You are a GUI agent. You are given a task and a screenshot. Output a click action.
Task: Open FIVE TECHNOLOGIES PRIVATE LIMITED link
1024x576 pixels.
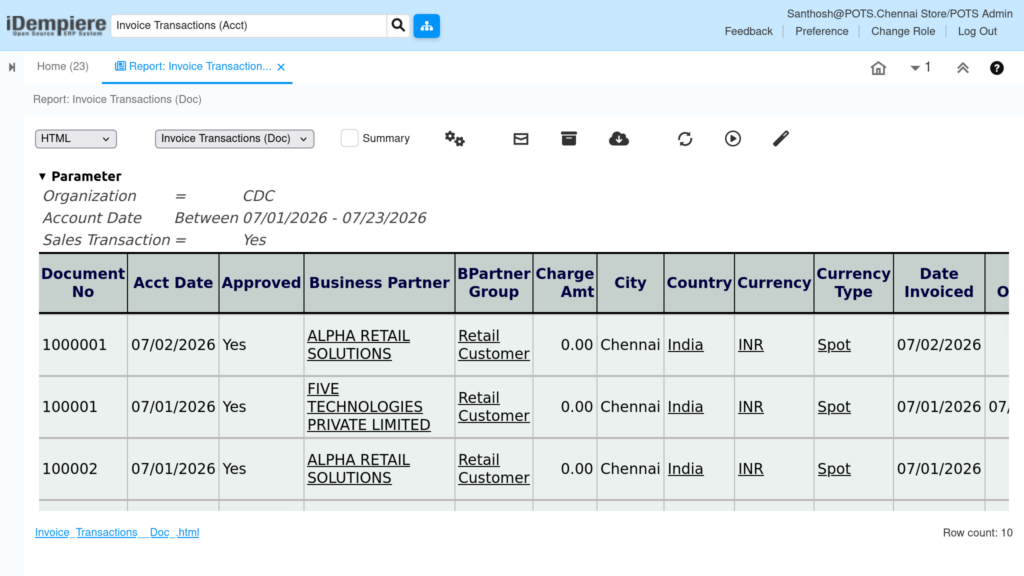coord(368,406)
